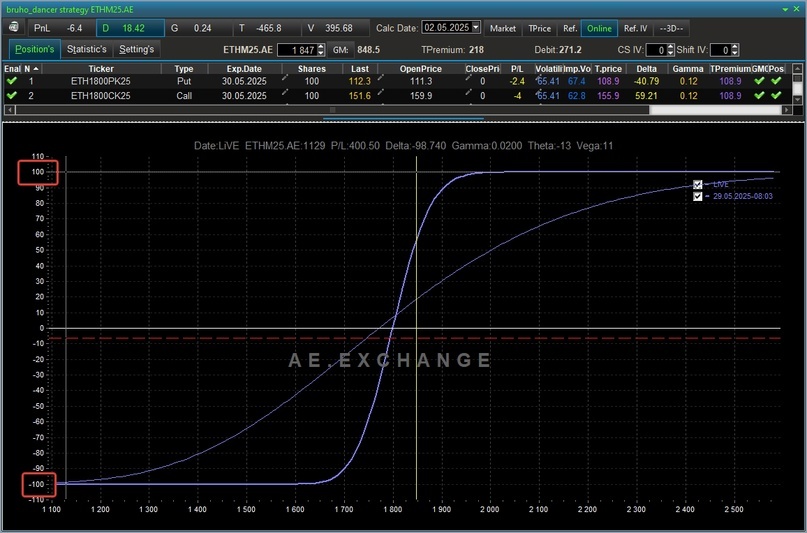The width and height of the screenshot is (807, 533).
Task: Click the Put row expiration date 30.05.2025
Action: point(244,81)
